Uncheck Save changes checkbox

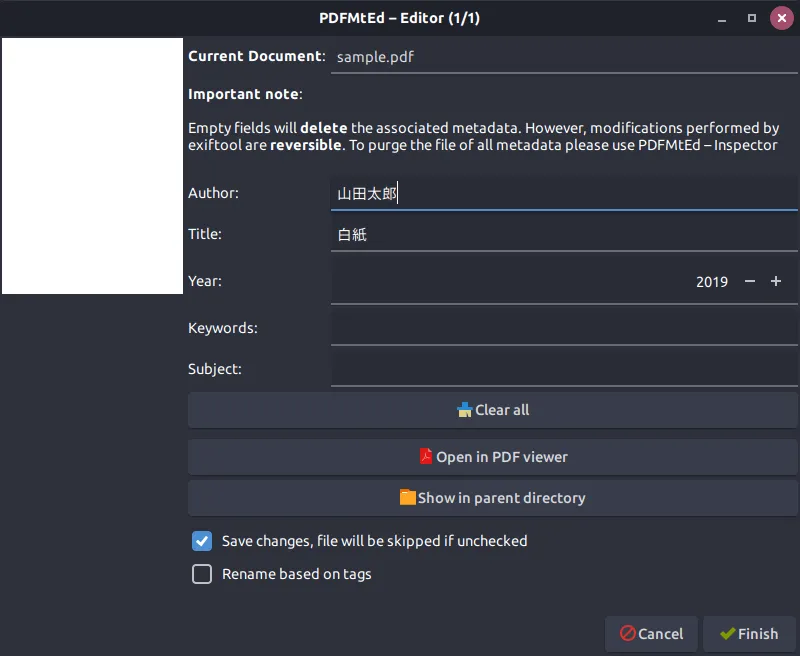click(x=202, y=541)
